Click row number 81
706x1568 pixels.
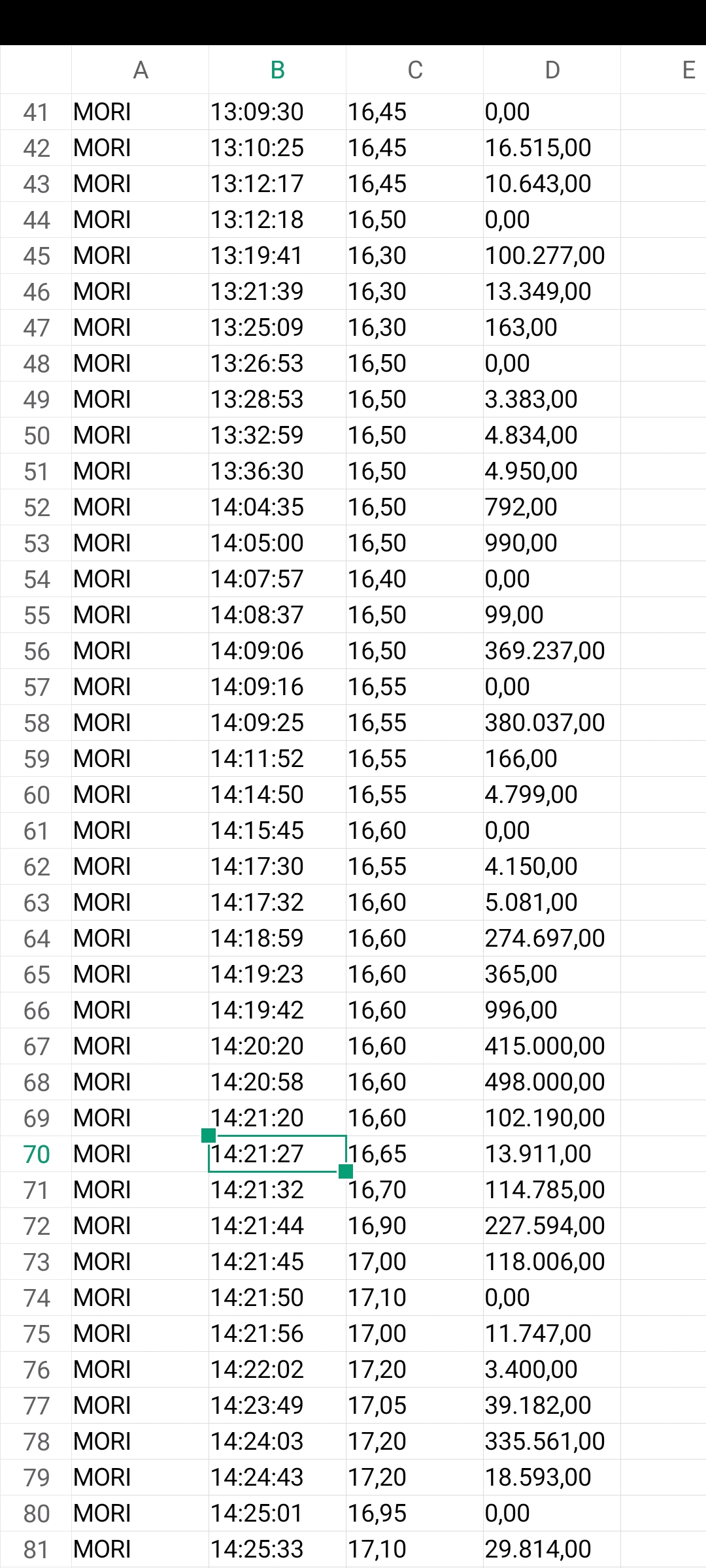point(36,1550)
